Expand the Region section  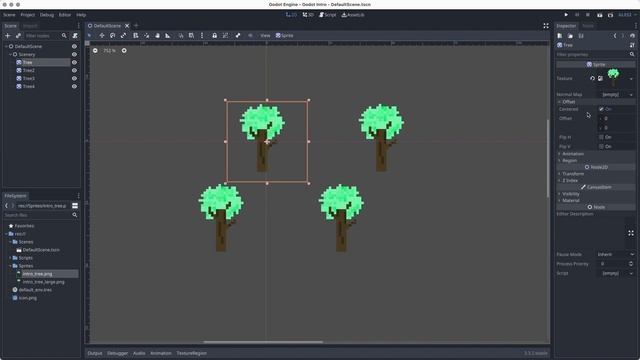[596, 160]
